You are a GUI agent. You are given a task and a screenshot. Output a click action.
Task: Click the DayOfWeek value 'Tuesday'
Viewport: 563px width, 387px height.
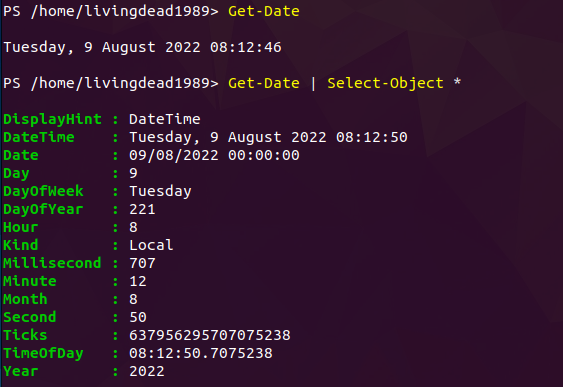160,191
